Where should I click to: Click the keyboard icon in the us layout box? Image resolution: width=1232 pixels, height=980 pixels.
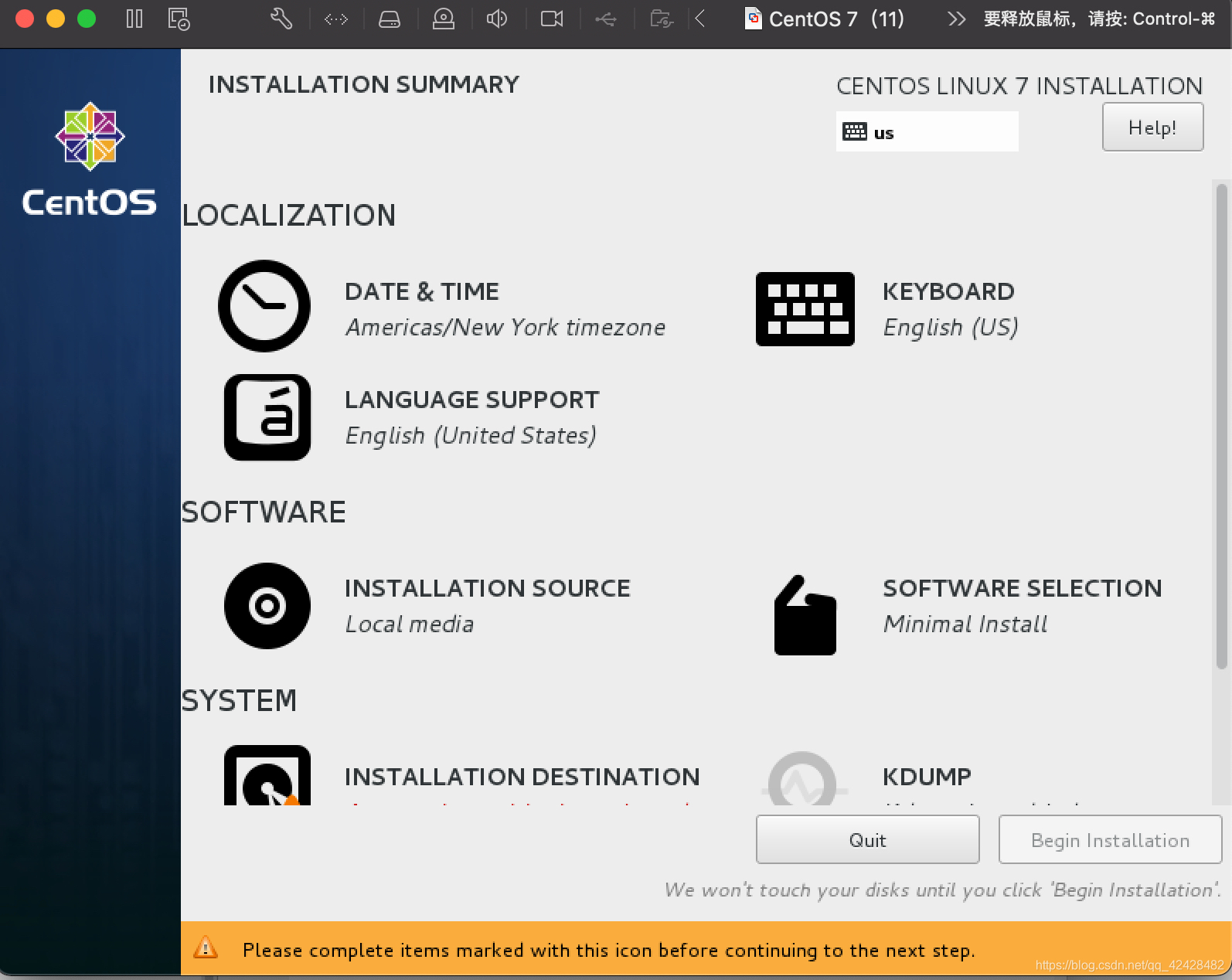click(855, 131)
